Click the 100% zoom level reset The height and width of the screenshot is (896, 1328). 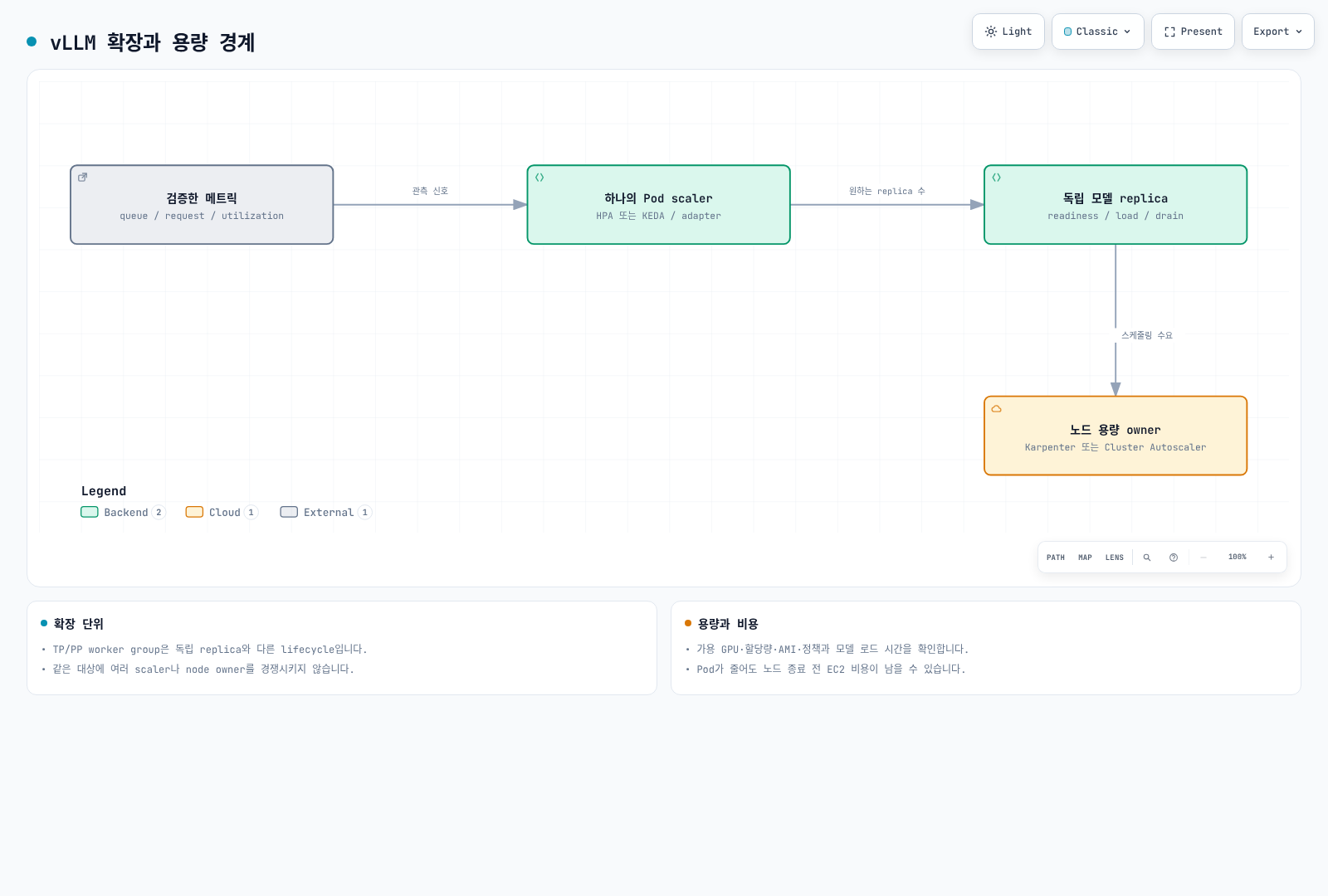1238,558
